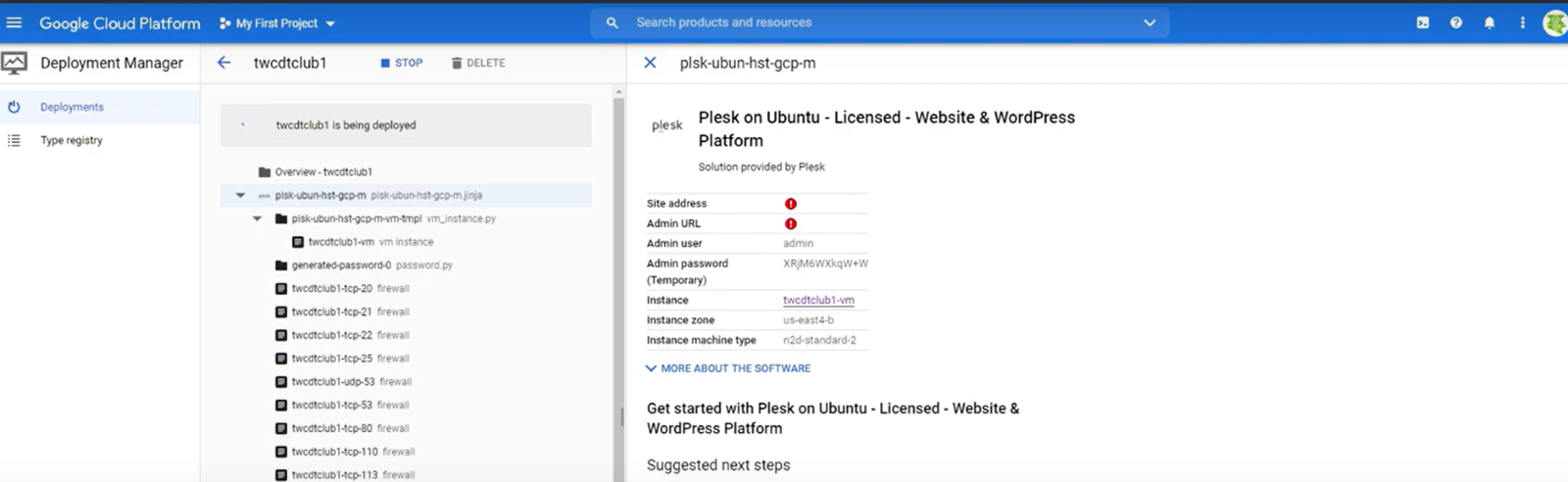Viewport: 1568px width, 482px height.
Task: Click the Admin URL error warning icon
Action: point(790,223)
